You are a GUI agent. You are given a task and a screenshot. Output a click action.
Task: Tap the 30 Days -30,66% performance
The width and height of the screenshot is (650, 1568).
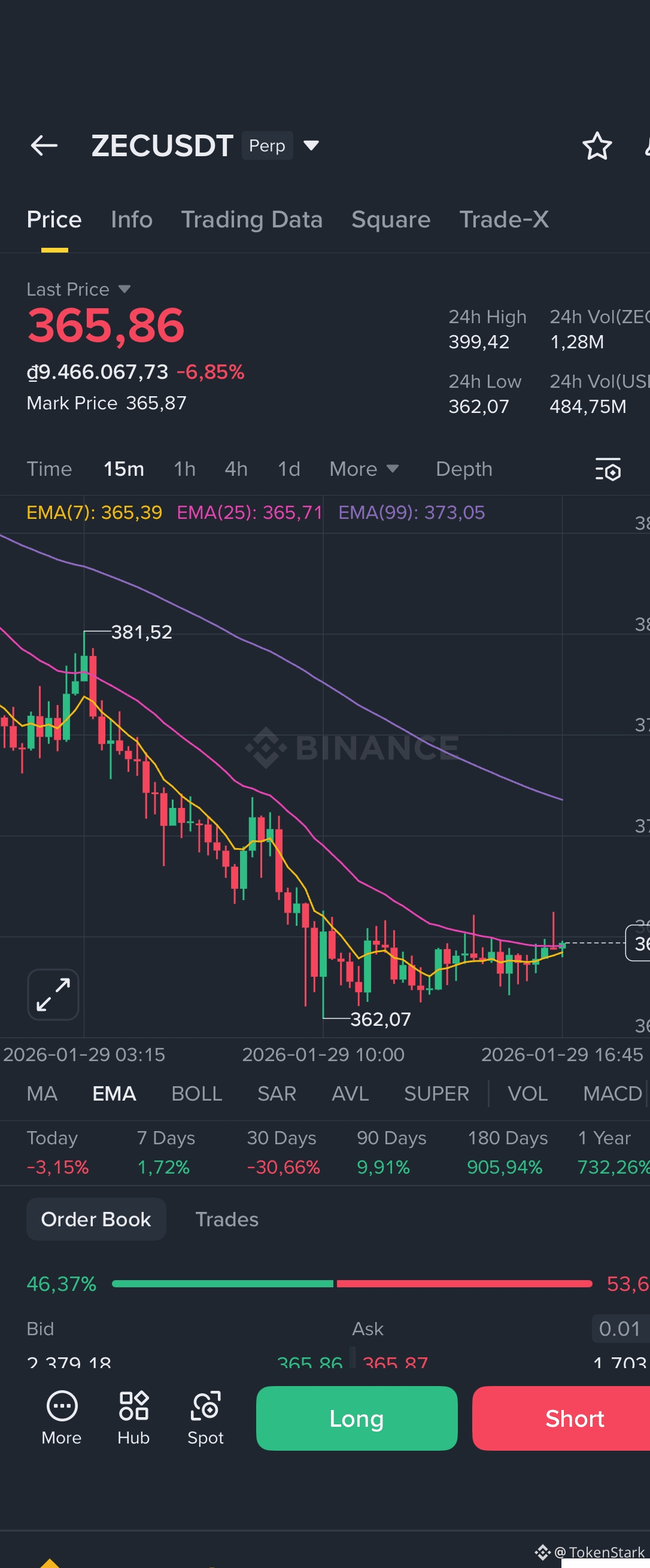point(283,1152)
